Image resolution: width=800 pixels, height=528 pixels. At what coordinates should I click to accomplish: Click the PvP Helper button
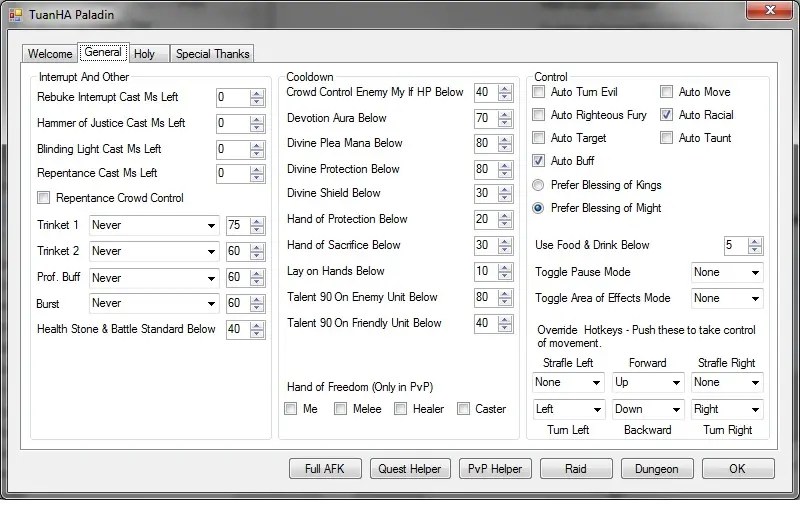(x=495, y=469)
